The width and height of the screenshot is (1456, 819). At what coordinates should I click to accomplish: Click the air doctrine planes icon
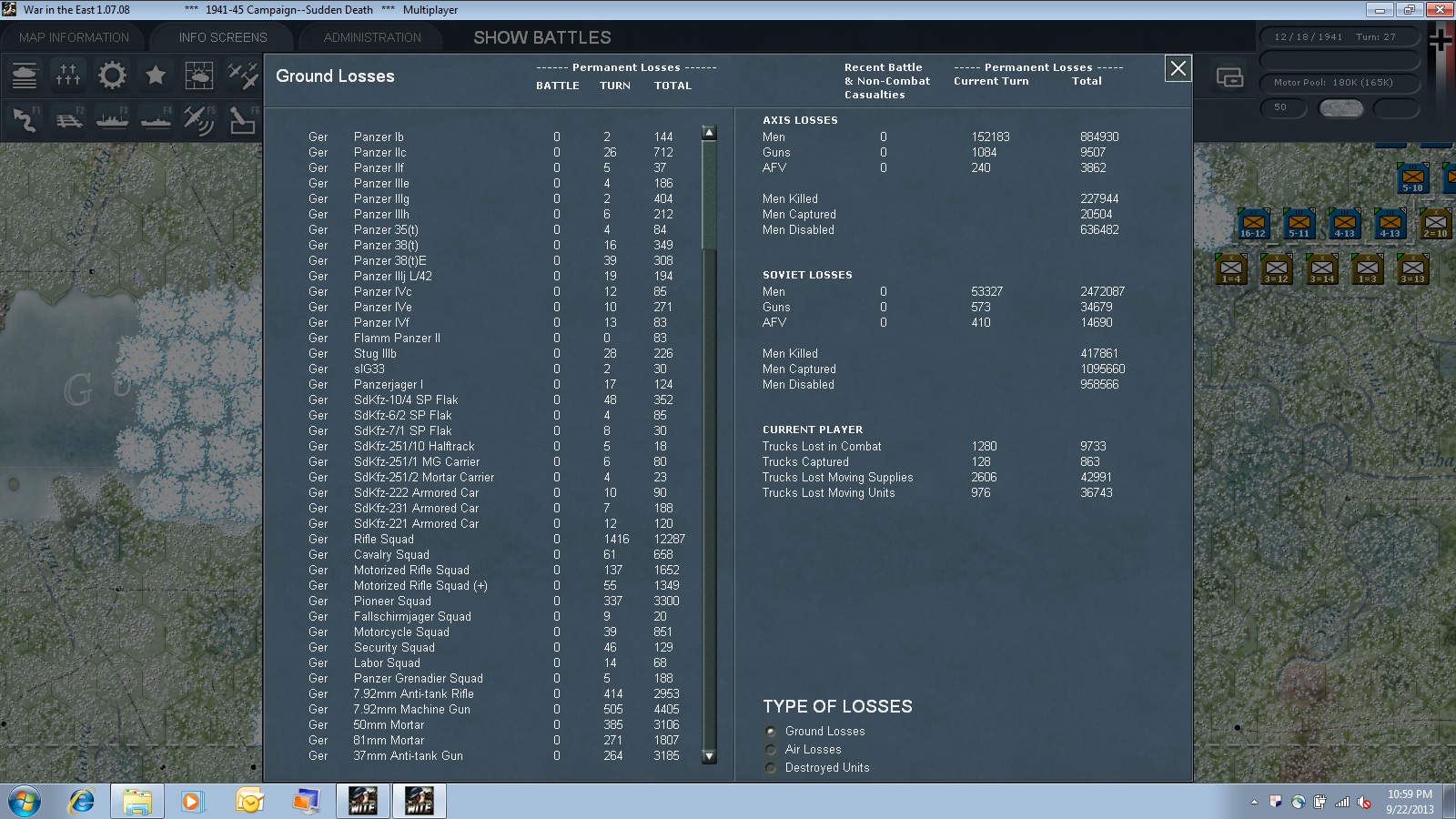point(243,76)
